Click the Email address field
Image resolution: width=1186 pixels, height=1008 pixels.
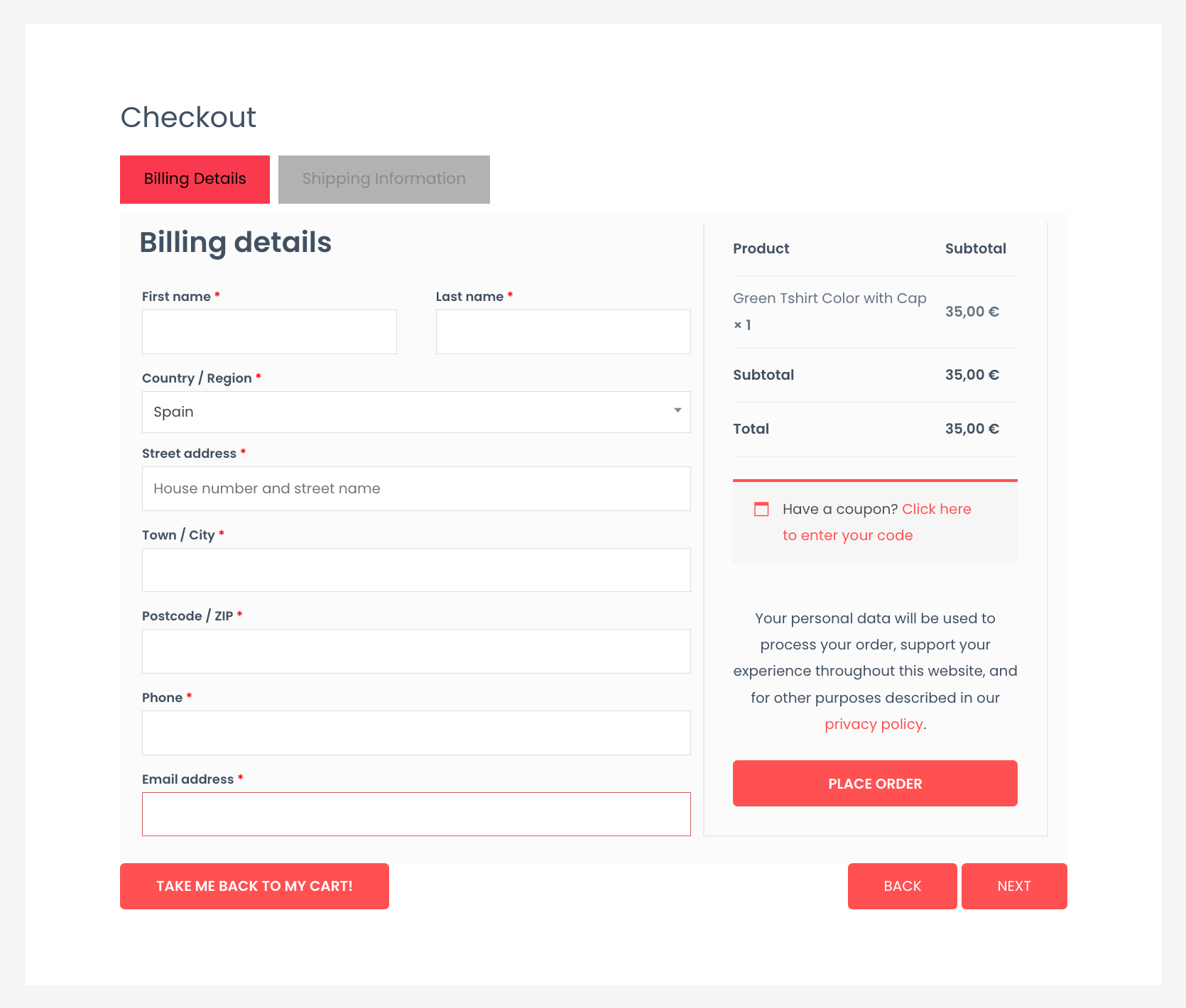point(416,814)
